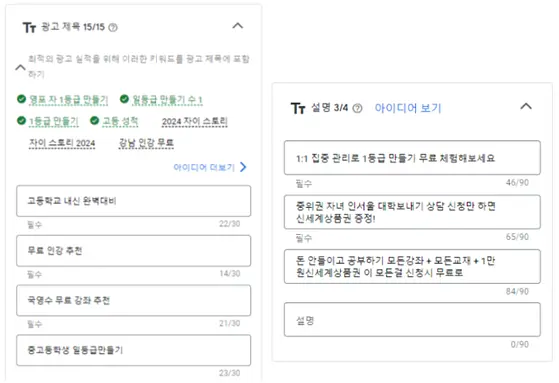Click green check next to 1등급 만들기 keyword

tap(21, 121)
